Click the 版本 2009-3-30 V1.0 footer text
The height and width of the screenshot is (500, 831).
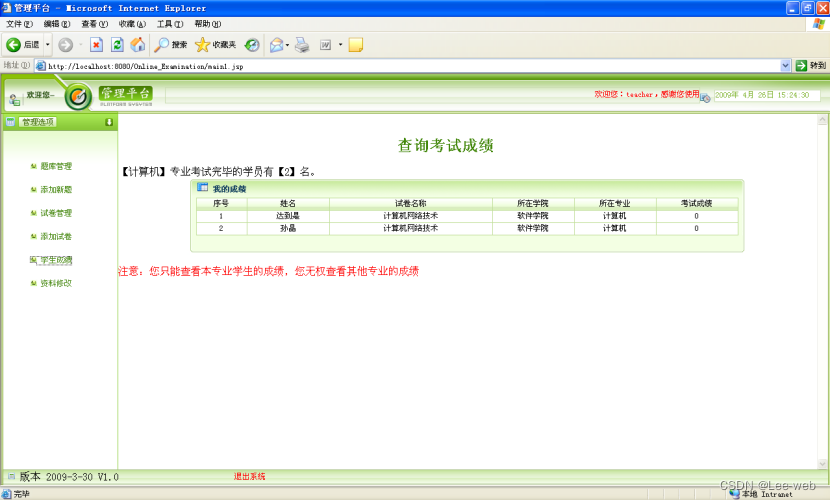[69, 477]
